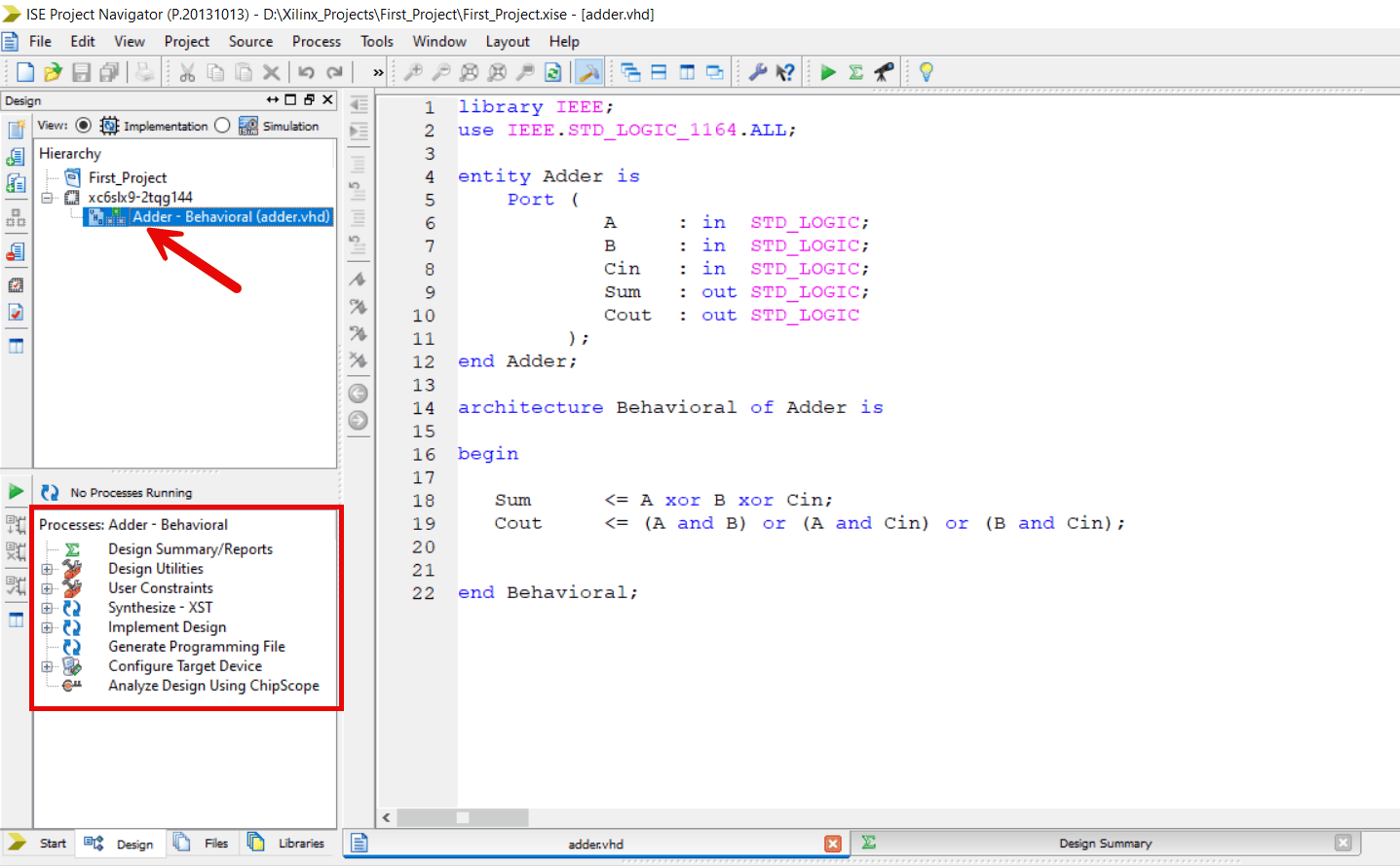Open Design Summary via the sigma toolbar icon
Viewport: 1400px width, 866px height.
click(854, 71)
